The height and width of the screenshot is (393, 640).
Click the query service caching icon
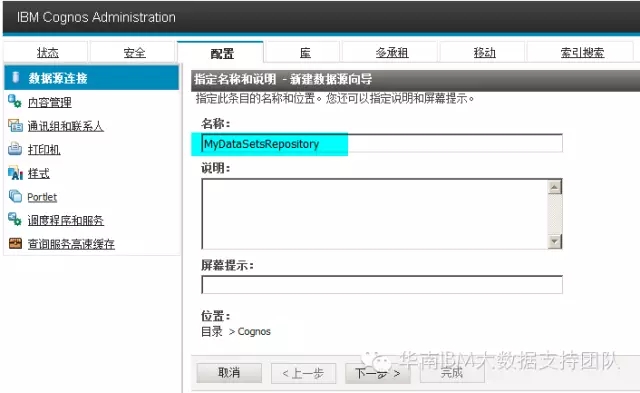[x=15, y=243]
